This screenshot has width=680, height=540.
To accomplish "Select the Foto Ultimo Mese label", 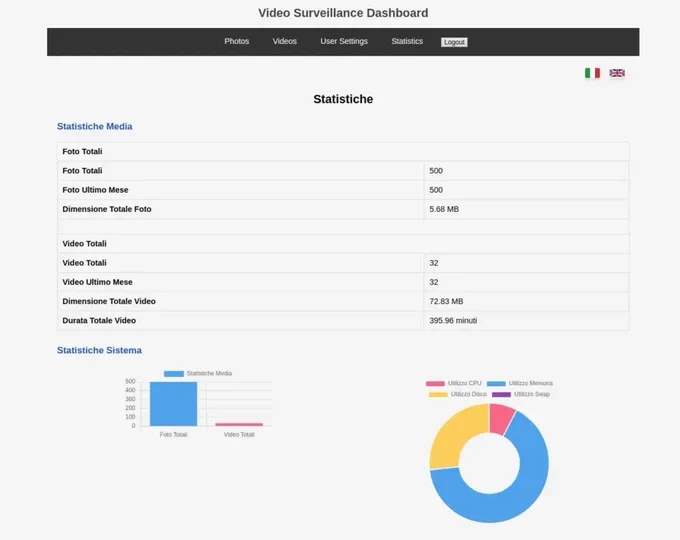I will [95, 190].
